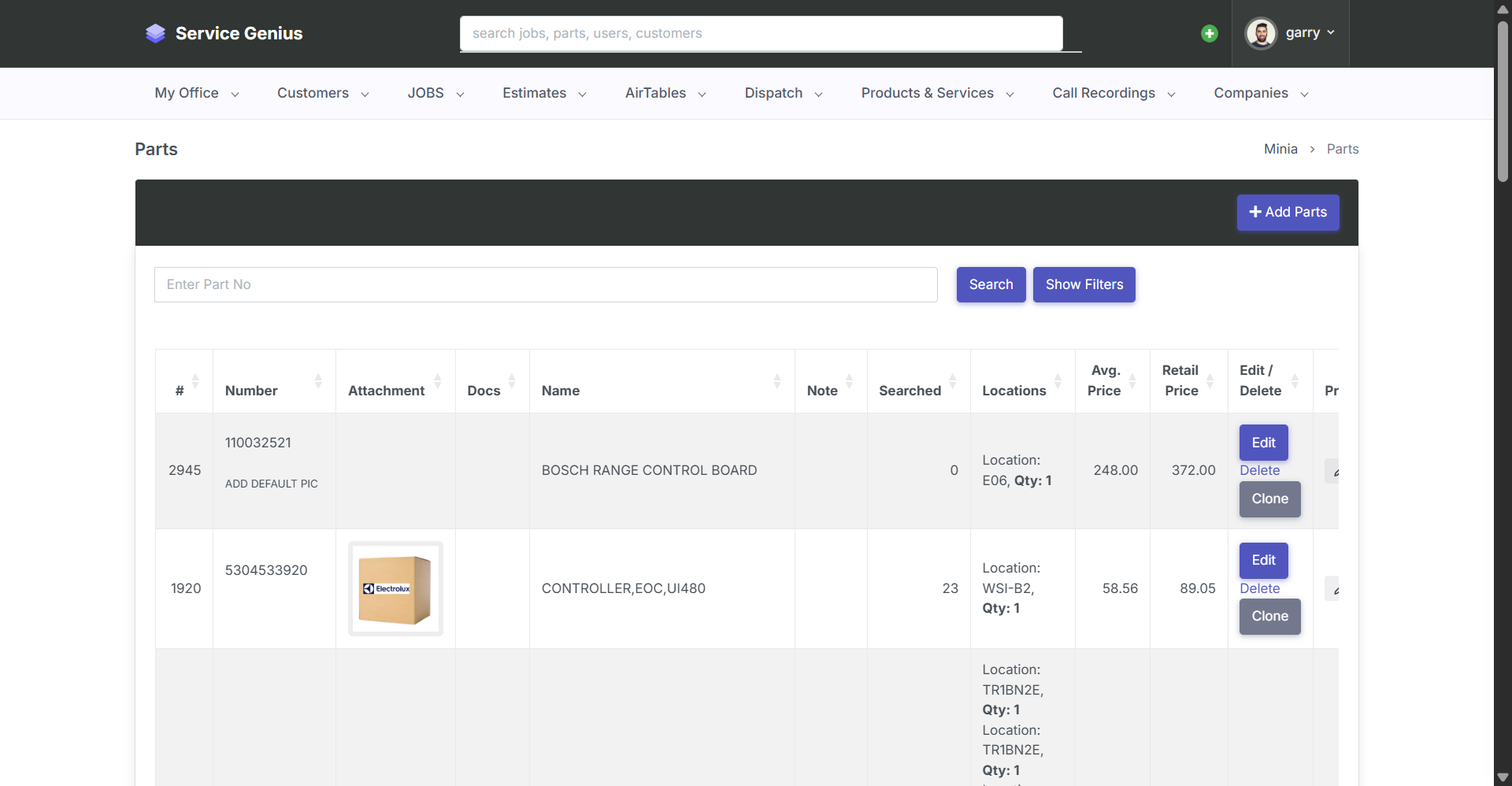Open the Minia breadcrumb link
This screenshot has width=1512, height=786.
(1280, 149)
